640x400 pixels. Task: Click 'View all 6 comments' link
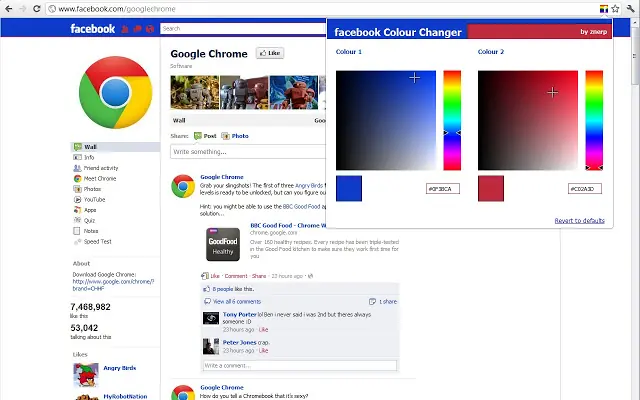pyautogui.click(x=237, y=302)
